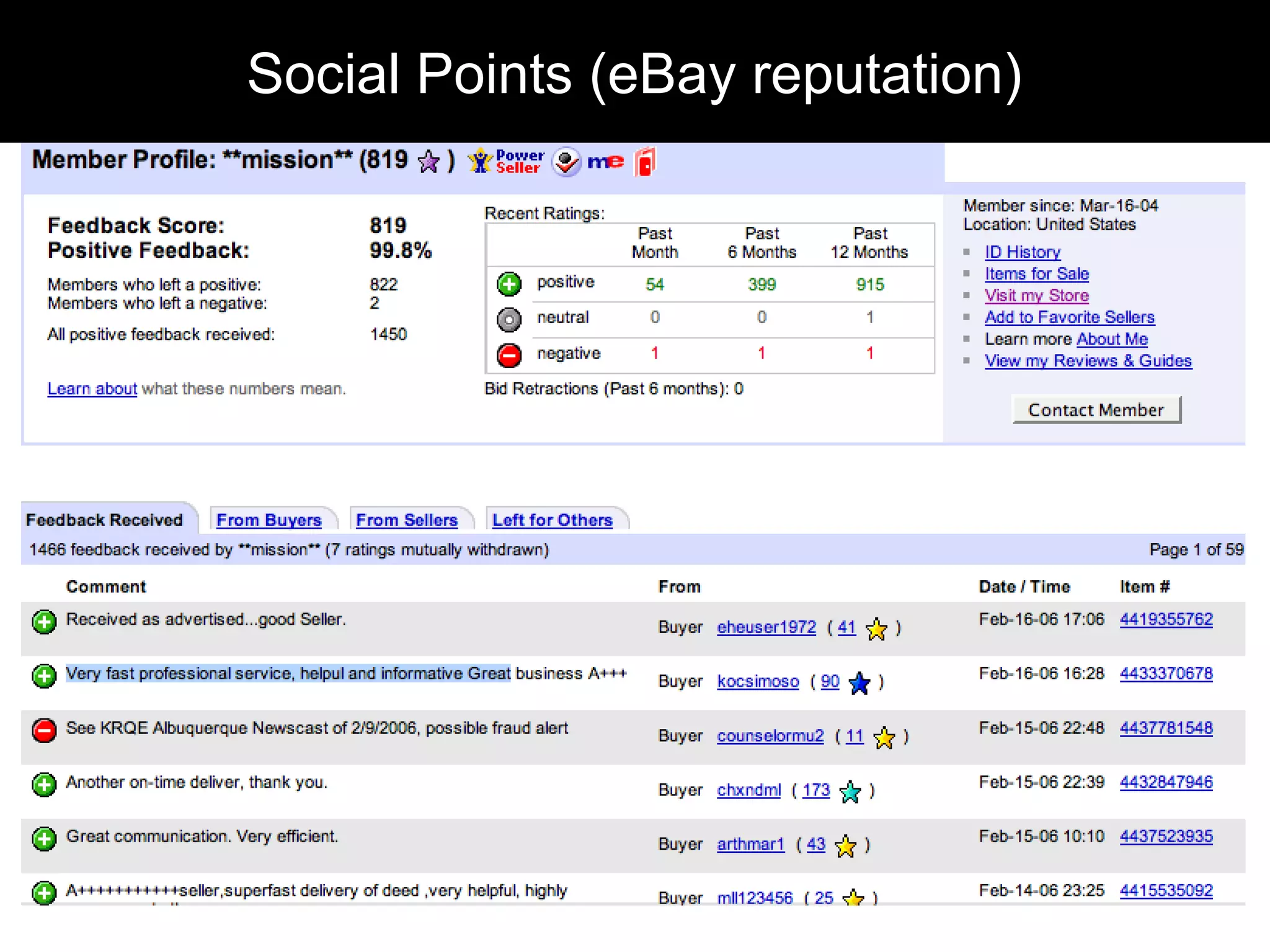Click the Visit my Store link
The image size is (1270, 952).
pyautogui.click(x=1037, y=296)
